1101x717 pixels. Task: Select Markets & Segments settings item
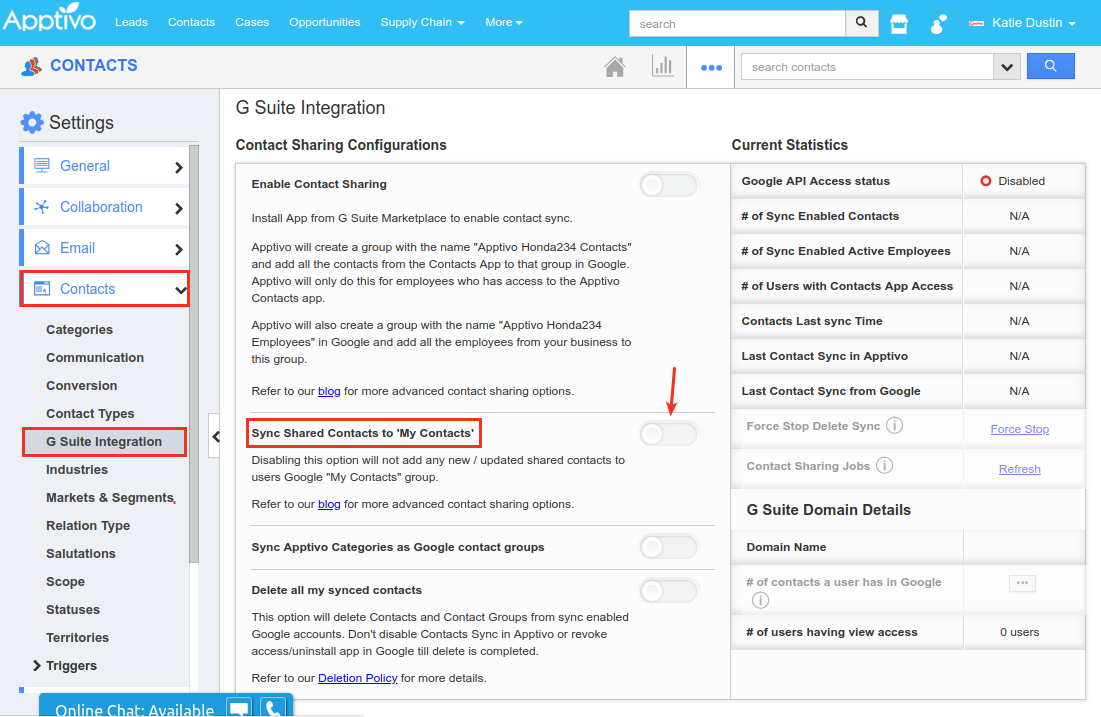pyautogui.click(x=110, y=498)
